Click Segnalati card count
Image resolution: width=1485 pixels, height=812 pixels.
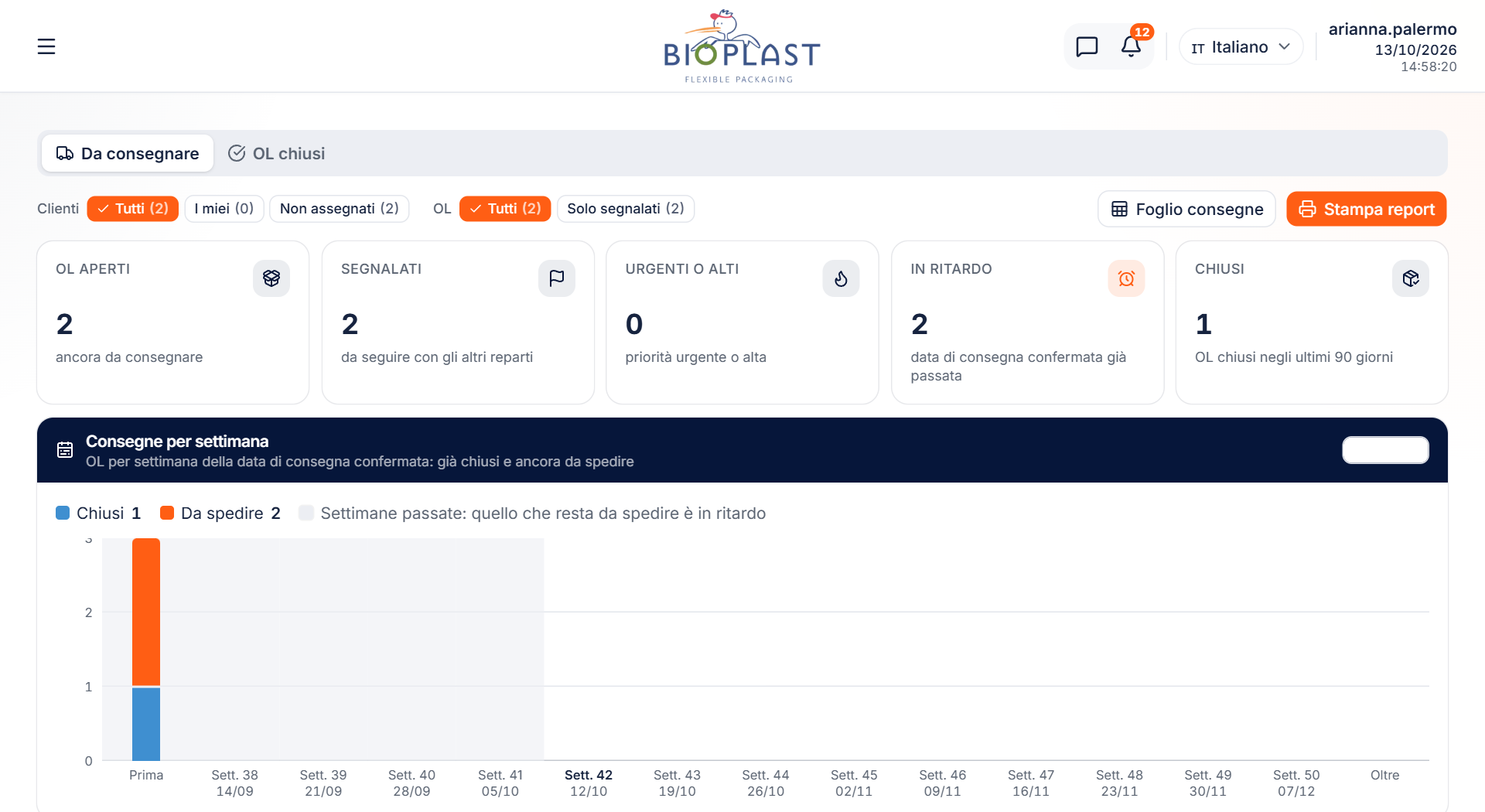click(350, 324)
